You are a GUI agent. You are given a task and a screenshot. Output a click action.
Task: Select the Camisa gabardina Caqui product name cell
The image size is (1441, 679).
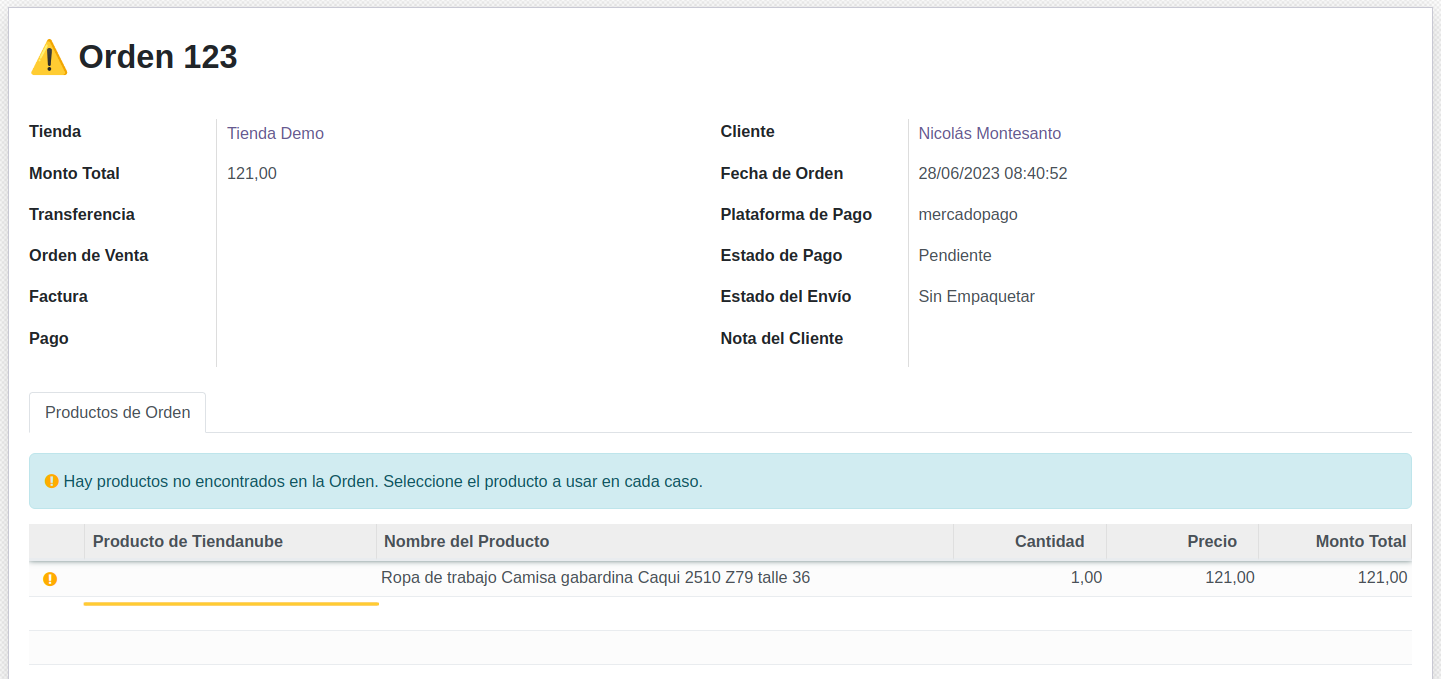pos(595,577)
